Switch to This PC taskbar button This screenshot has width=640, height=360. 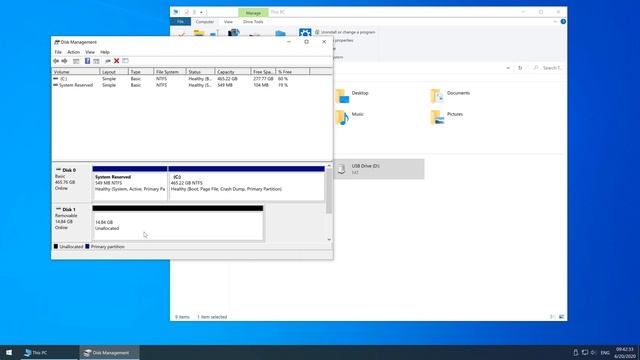tap(49, 353)
